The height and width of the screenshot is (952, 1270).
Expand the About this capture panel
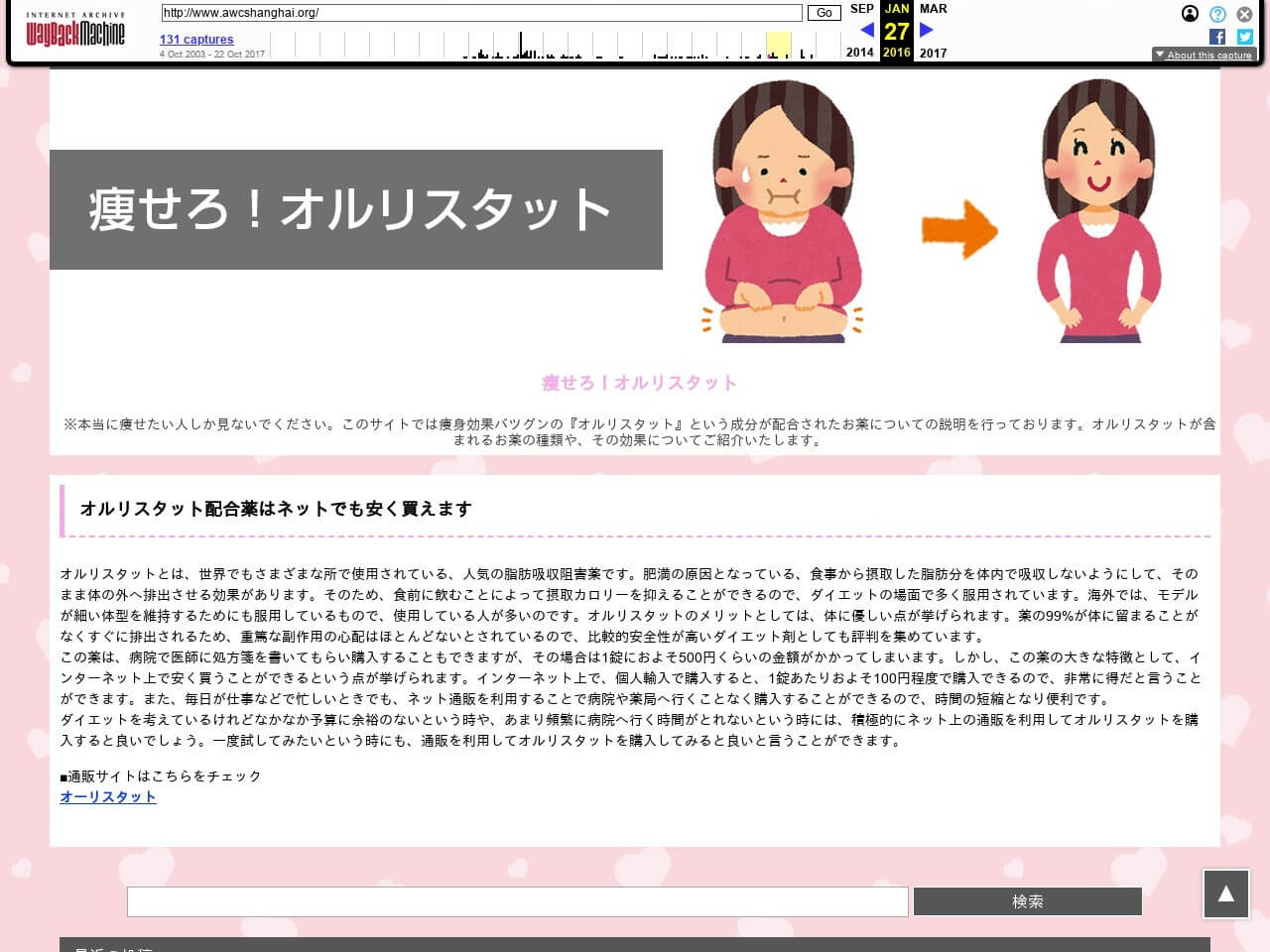tap(1204, 56)
